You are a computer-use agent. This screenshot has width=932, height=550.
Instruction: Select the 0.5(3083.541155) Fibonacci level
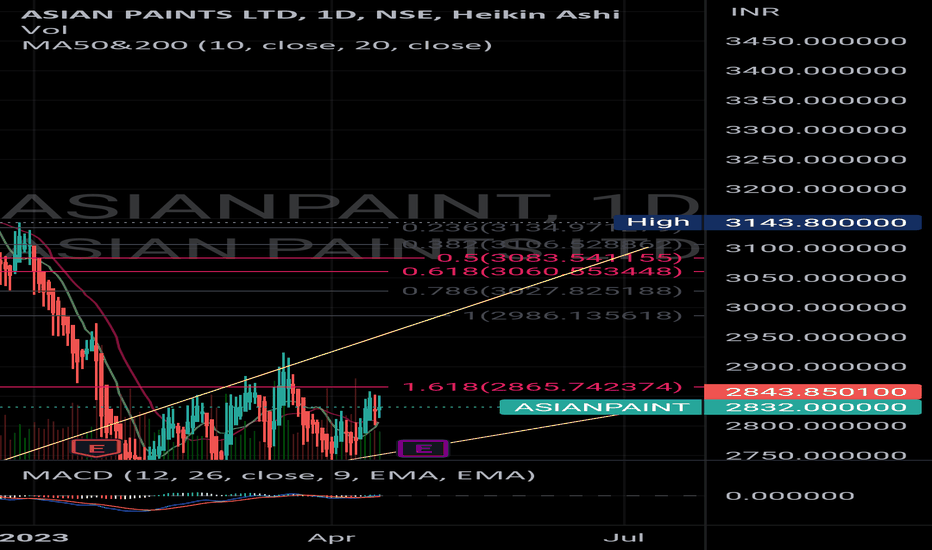pyautogui.click(x=559, y=258)
